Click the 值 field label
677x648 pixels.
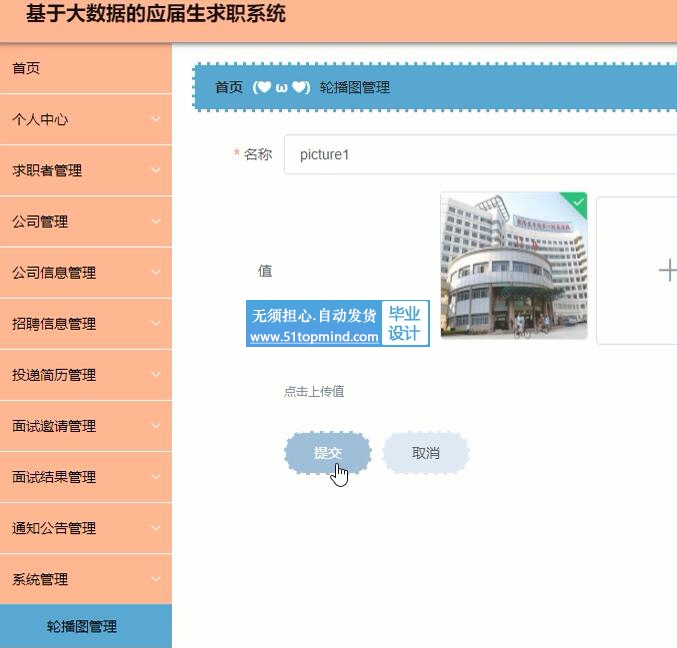(x=265, y=271)
